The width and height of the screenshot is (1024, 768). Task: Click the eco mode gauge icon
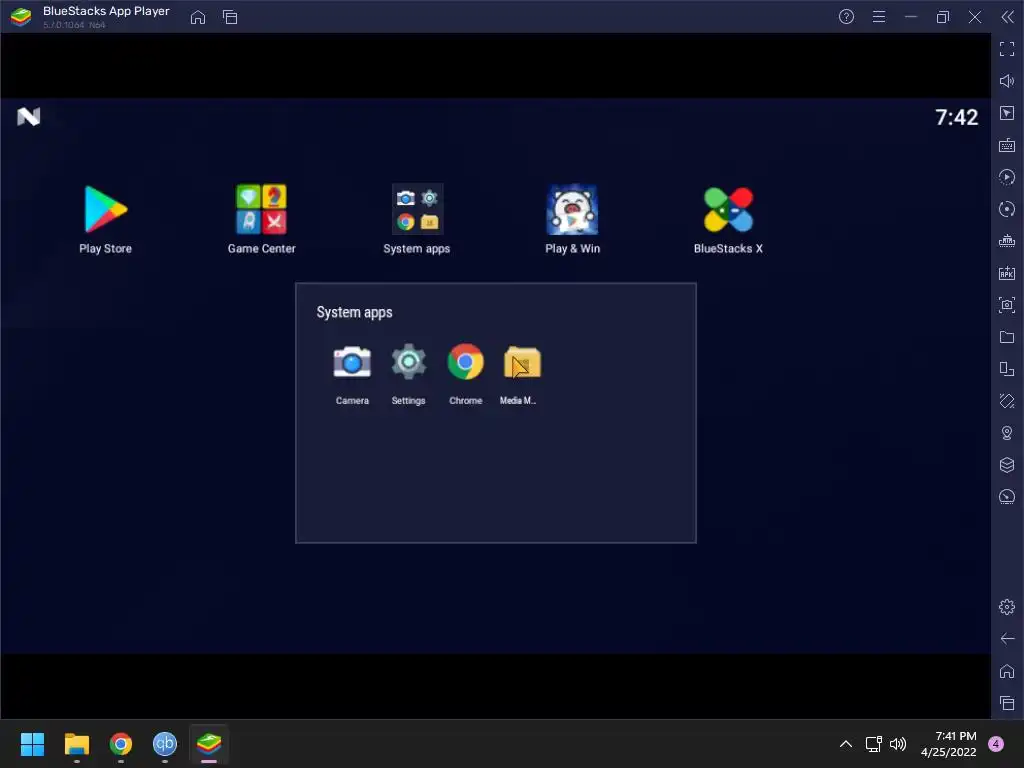coord(1007,497)
